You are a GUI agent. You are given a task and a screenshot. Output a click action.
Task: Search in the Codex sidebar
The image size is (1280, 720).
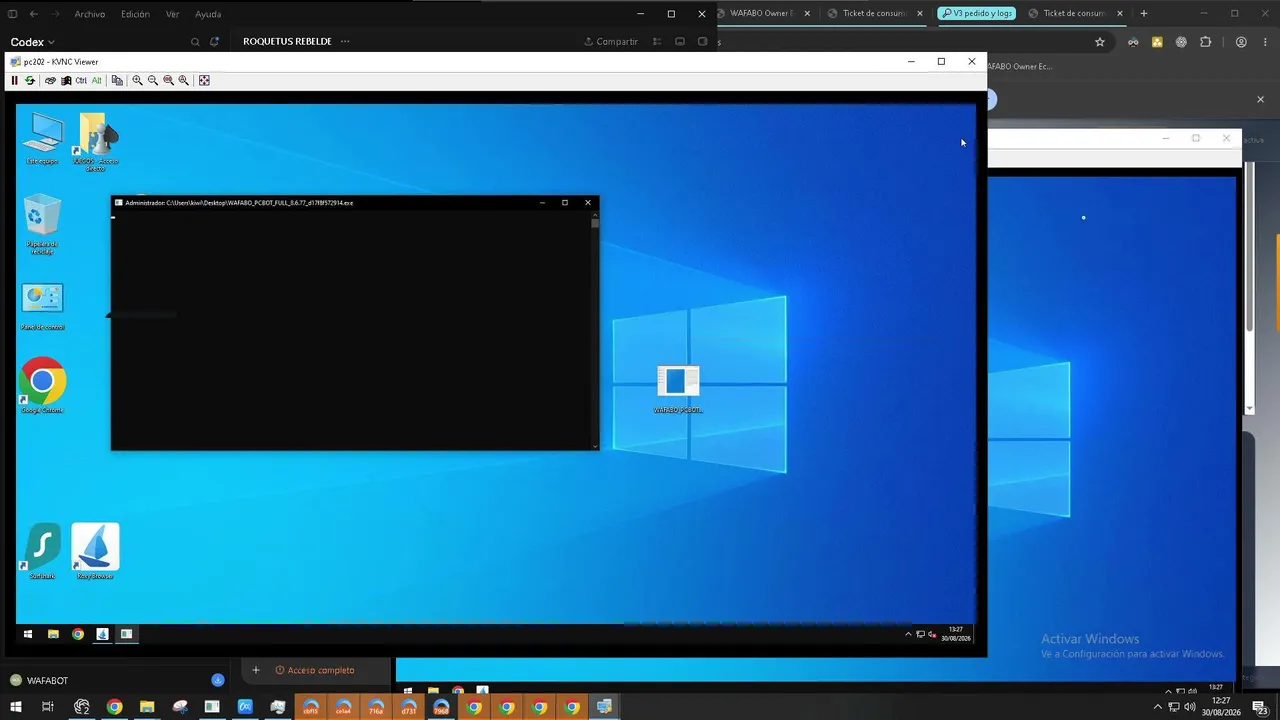pyautogui.click(x=196, y=42)
